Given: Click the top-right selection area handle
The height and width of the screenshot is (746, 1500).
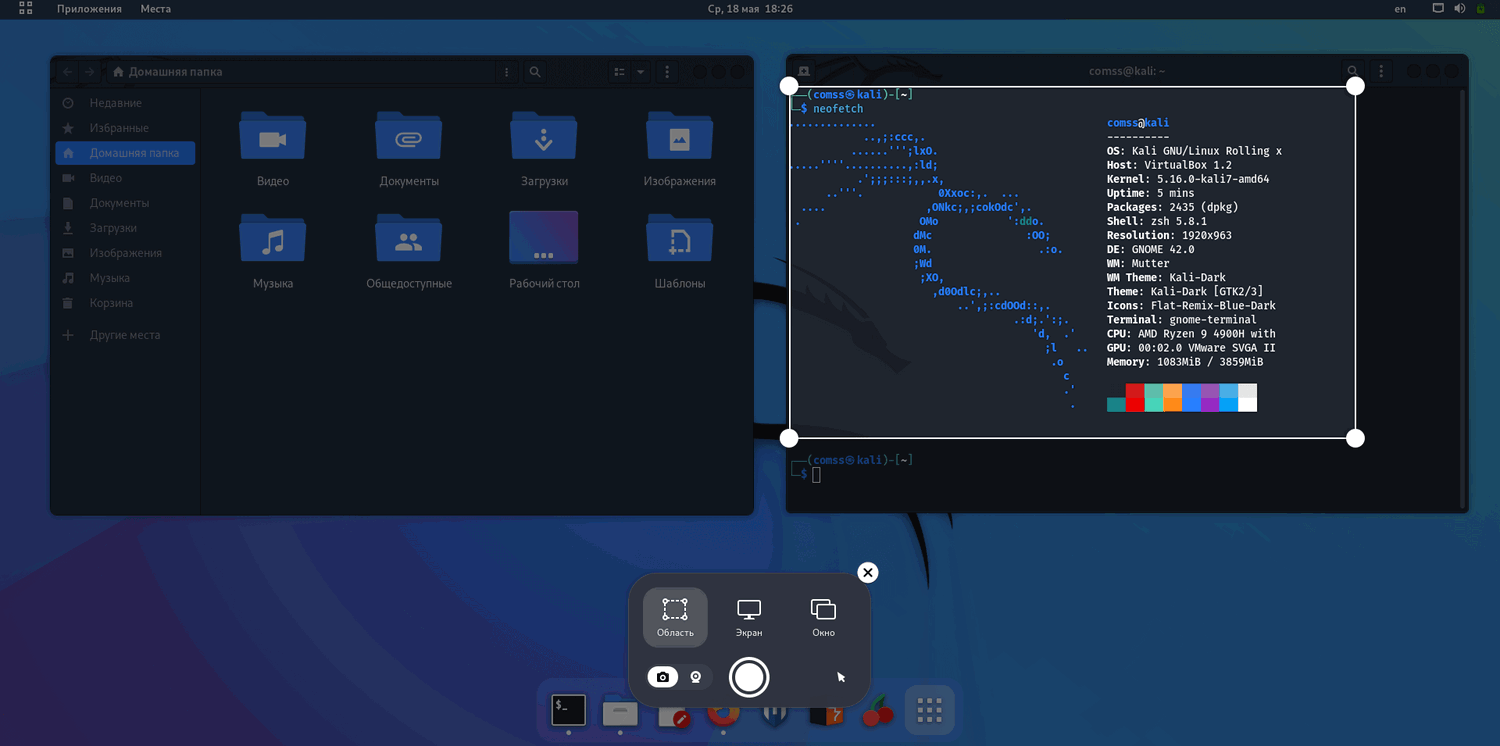Looking at the screenshot, I should [x=1355, y=86].
